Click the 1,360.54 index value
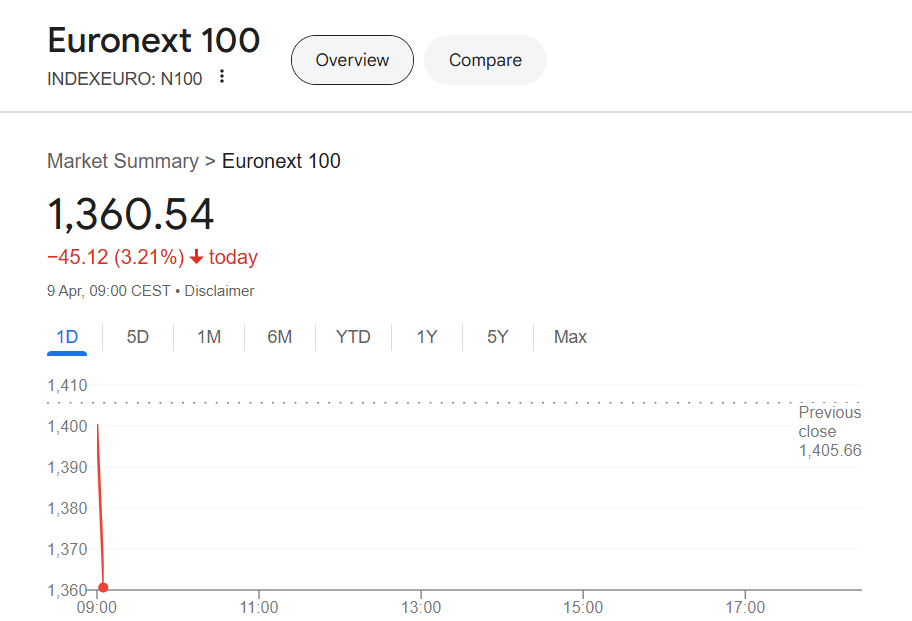 [x=130, y=214]
